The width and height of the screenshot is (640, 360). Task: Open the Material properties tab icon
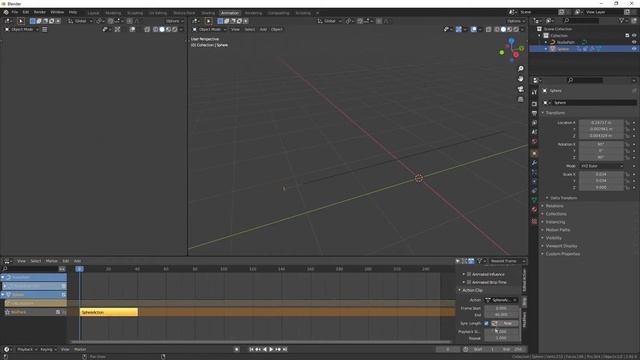pyautogui.click(x=534, y=209)
